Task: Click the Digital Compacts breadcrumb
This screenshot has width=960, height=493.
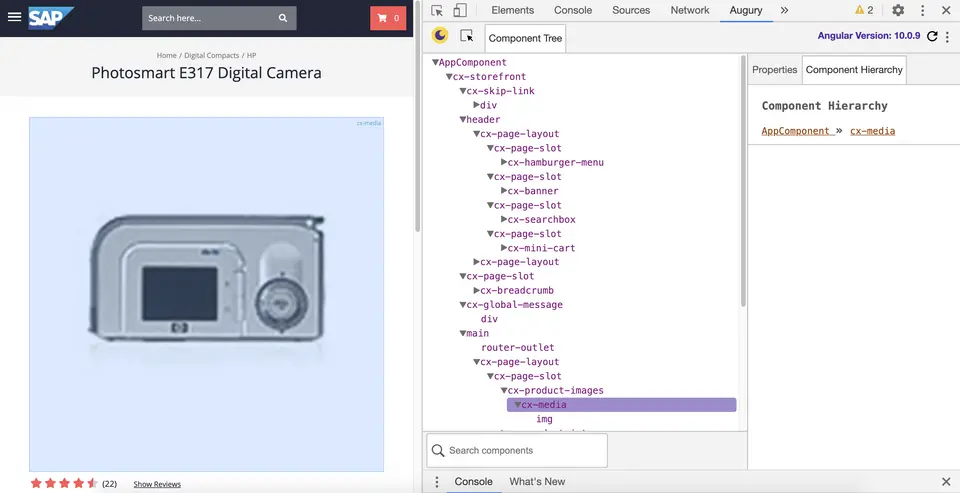Action: point(212,55)
